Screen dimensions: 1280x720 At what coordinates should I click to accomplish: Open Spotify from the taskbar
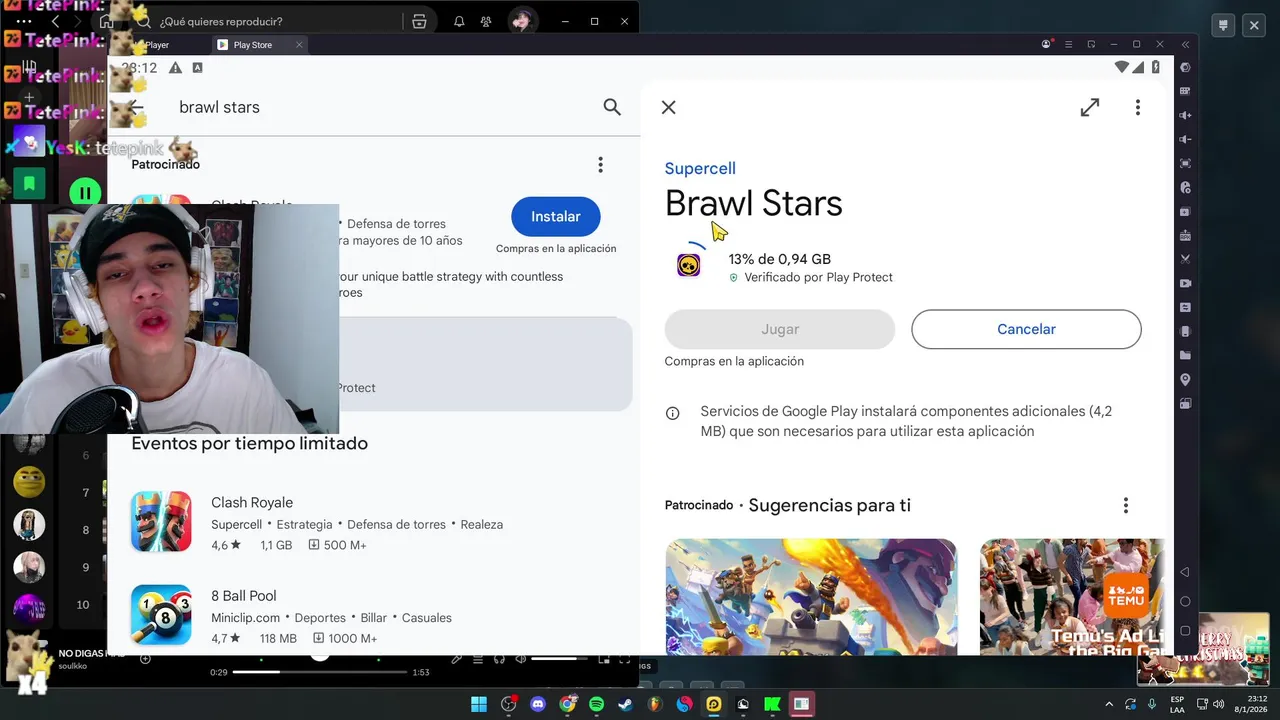[x=597, y=704]
